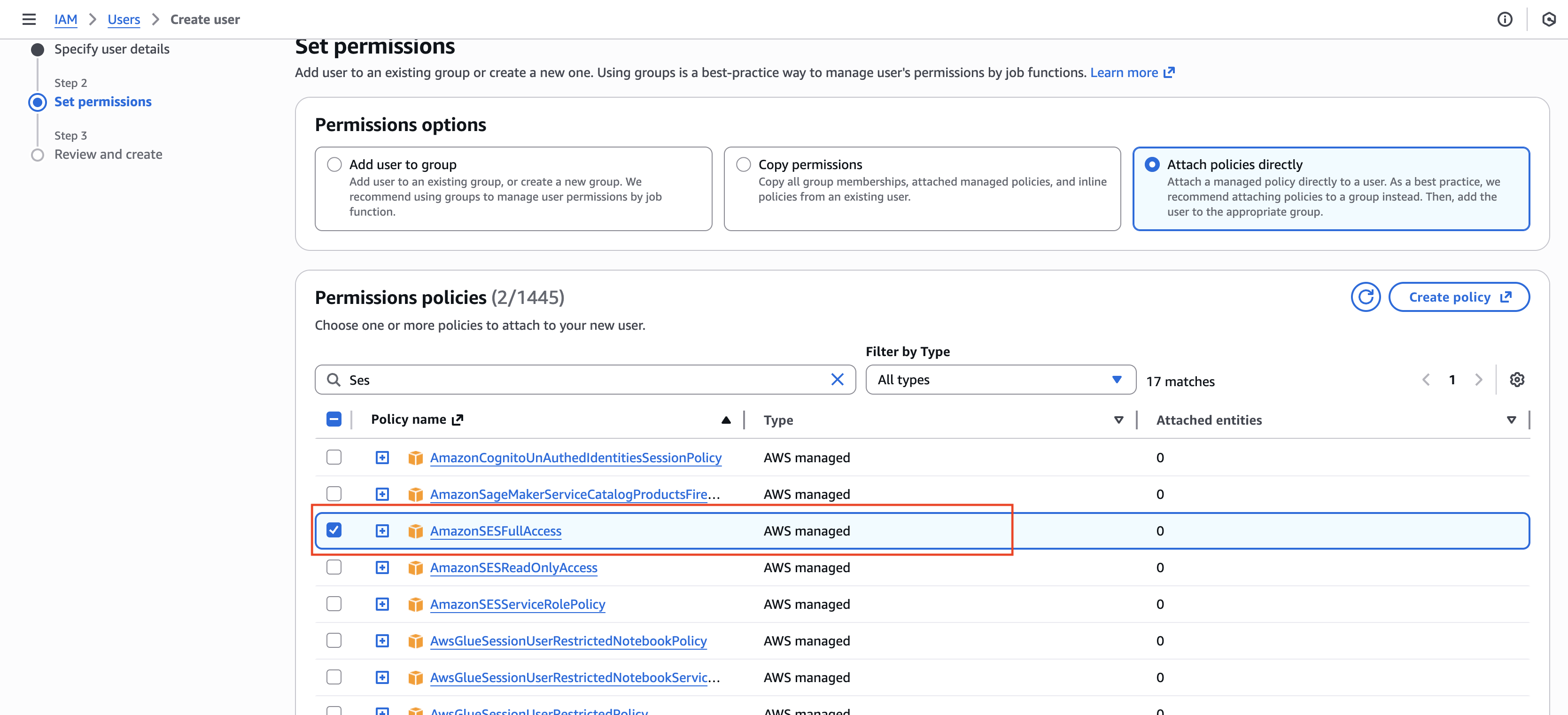Image resolution: width=1568 pixels, height=715 pixels.
Task: Check the AmazonSESReadOnlyAccess checkbox
Action: pos(334,567)
